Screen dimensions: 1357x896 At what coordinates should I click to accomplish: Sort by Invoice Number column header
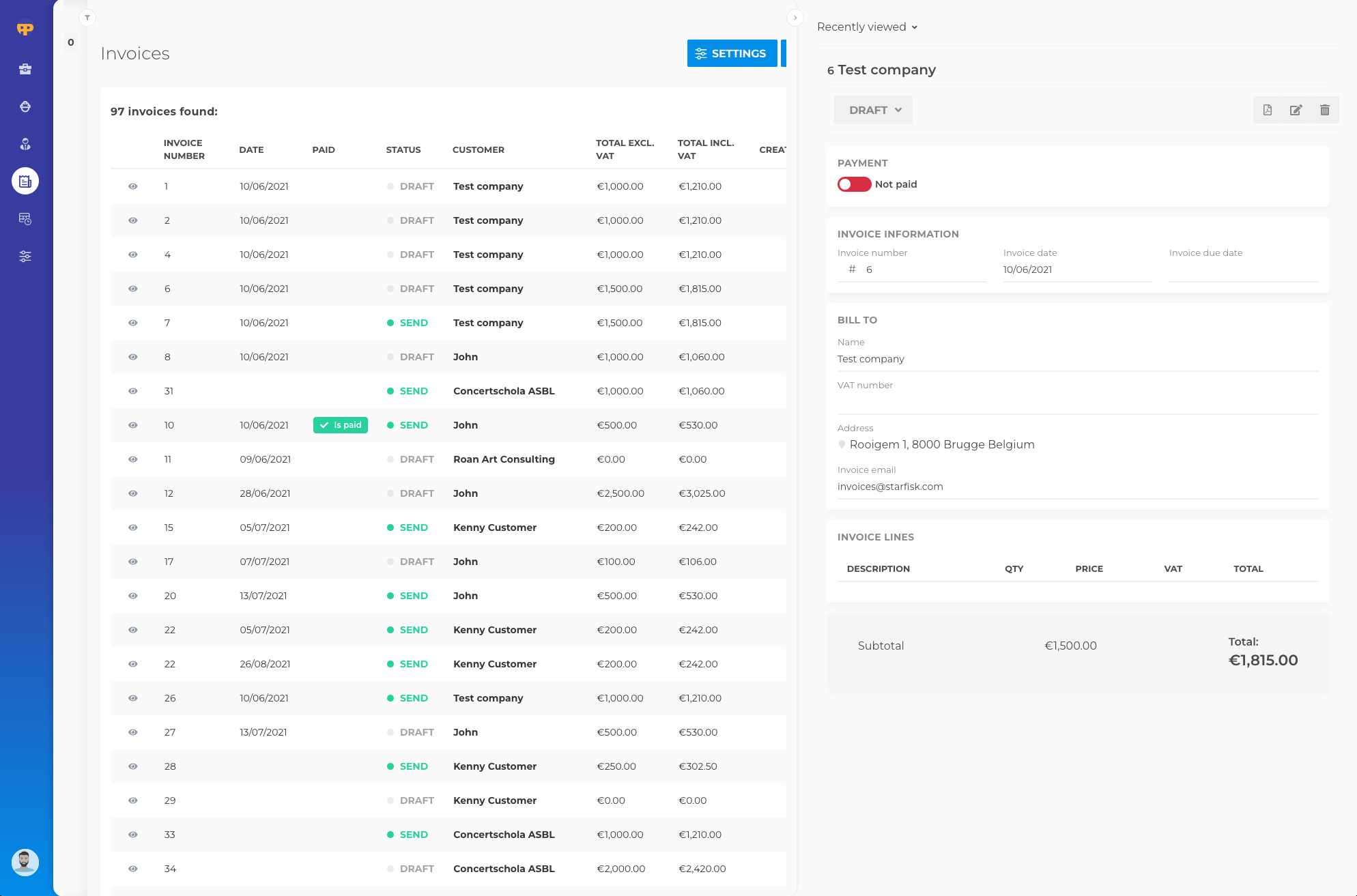click(184, 149)
